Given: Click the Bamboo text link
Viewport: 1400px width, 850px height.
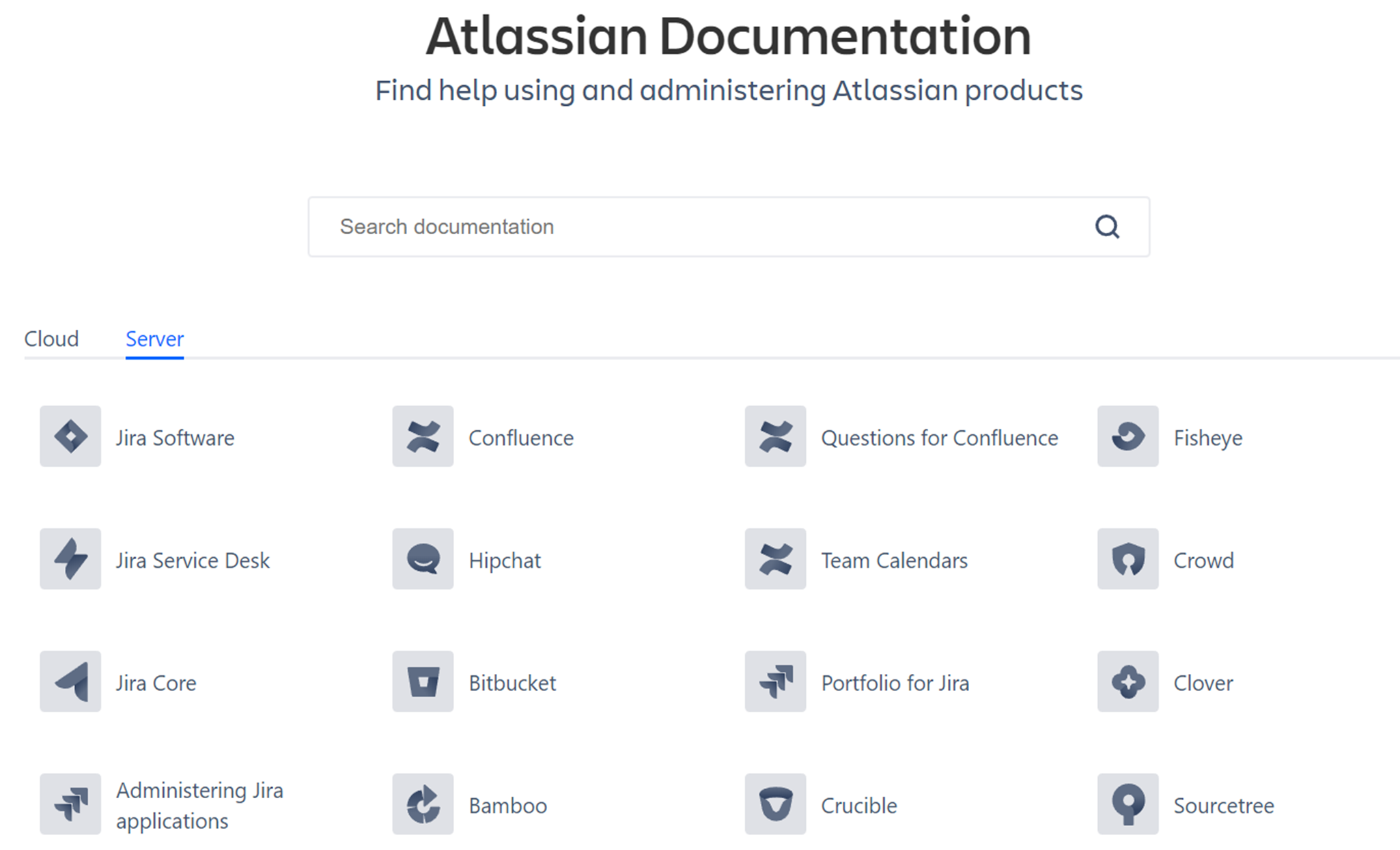Looking at the screenshot, I should [x=507, y=806].
